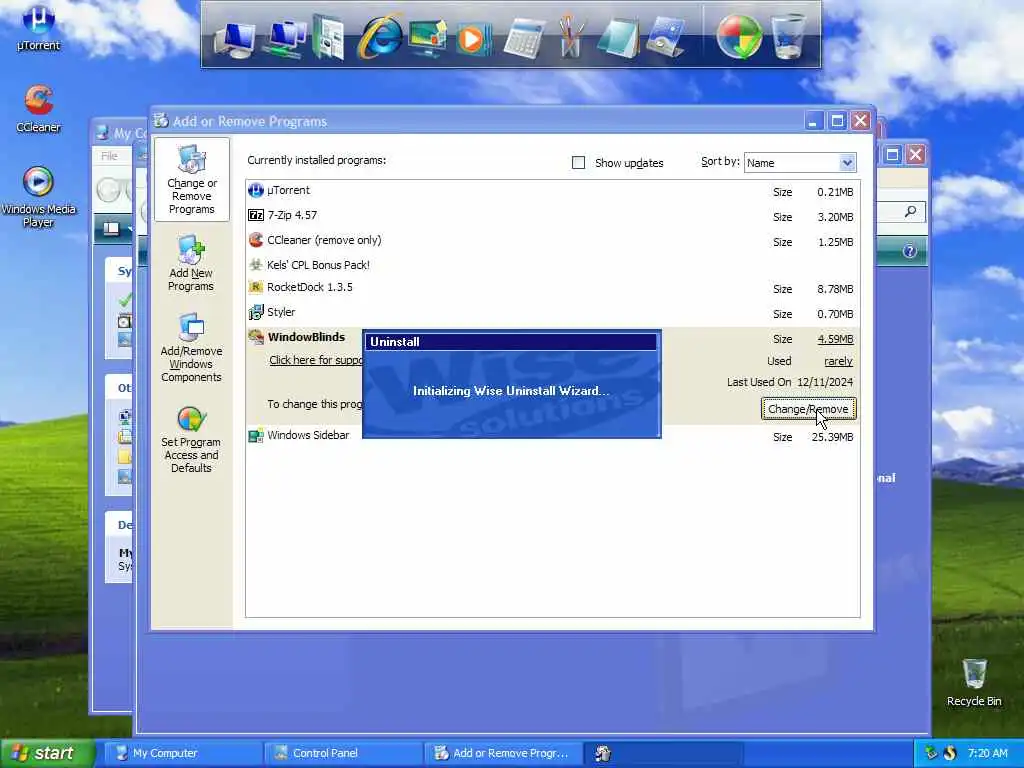Switch to Control Panel taskbar button
This screenshot has height=768, width=1024.
point(342,753)
